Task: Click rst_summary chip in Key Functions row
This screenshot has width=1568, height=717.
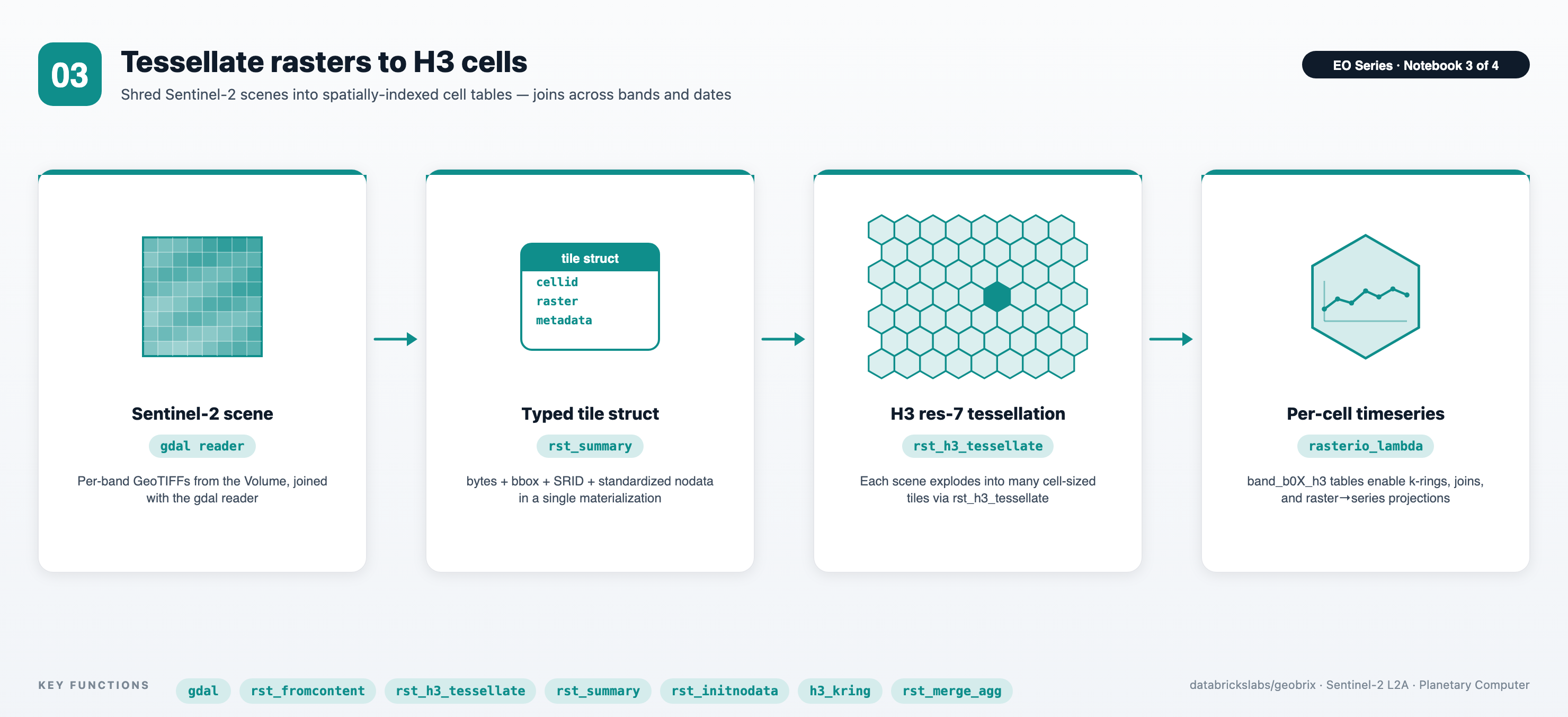Action: pos(598,691)
